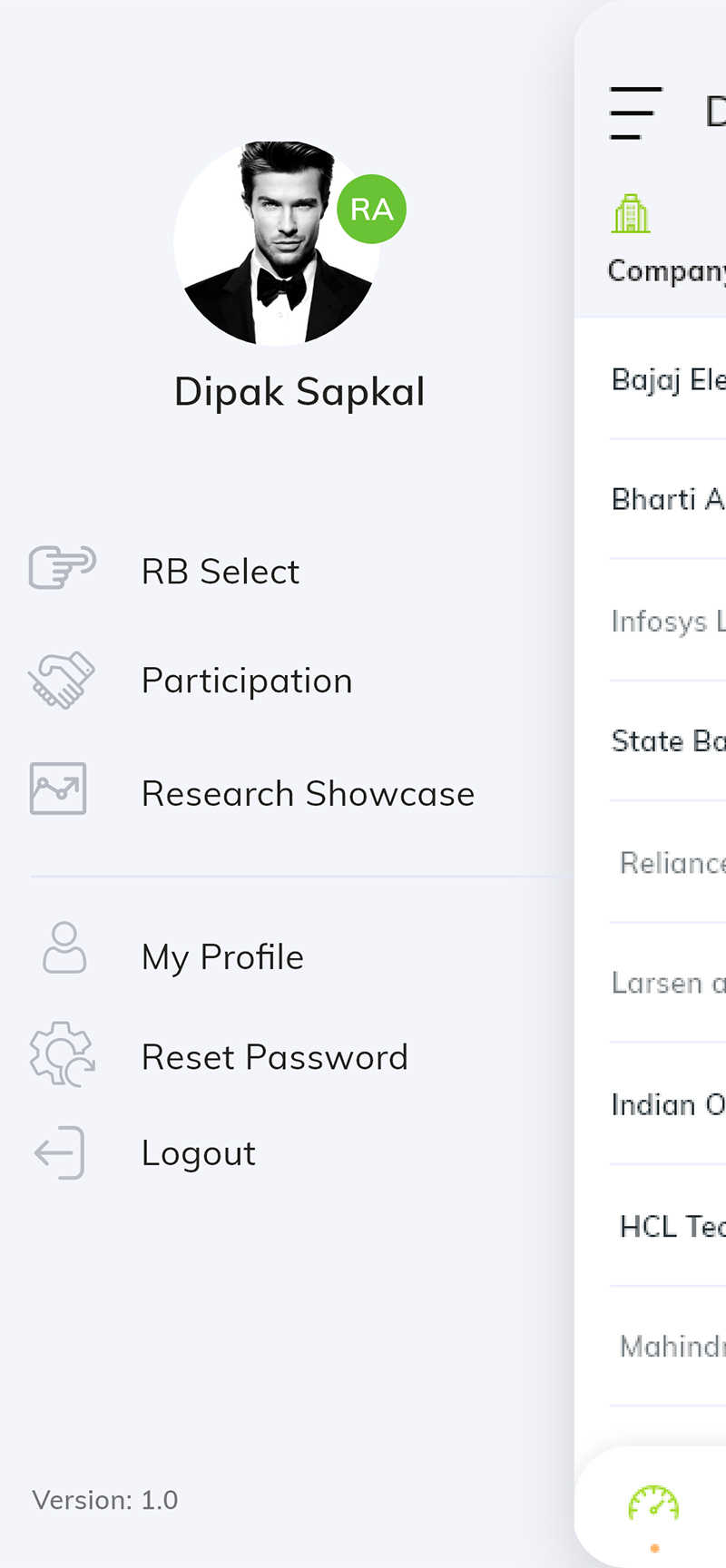Select the Bharti company row
The height and width of the screenshot is (1568, 726).
pyautogui.click(x=668, y=499)
